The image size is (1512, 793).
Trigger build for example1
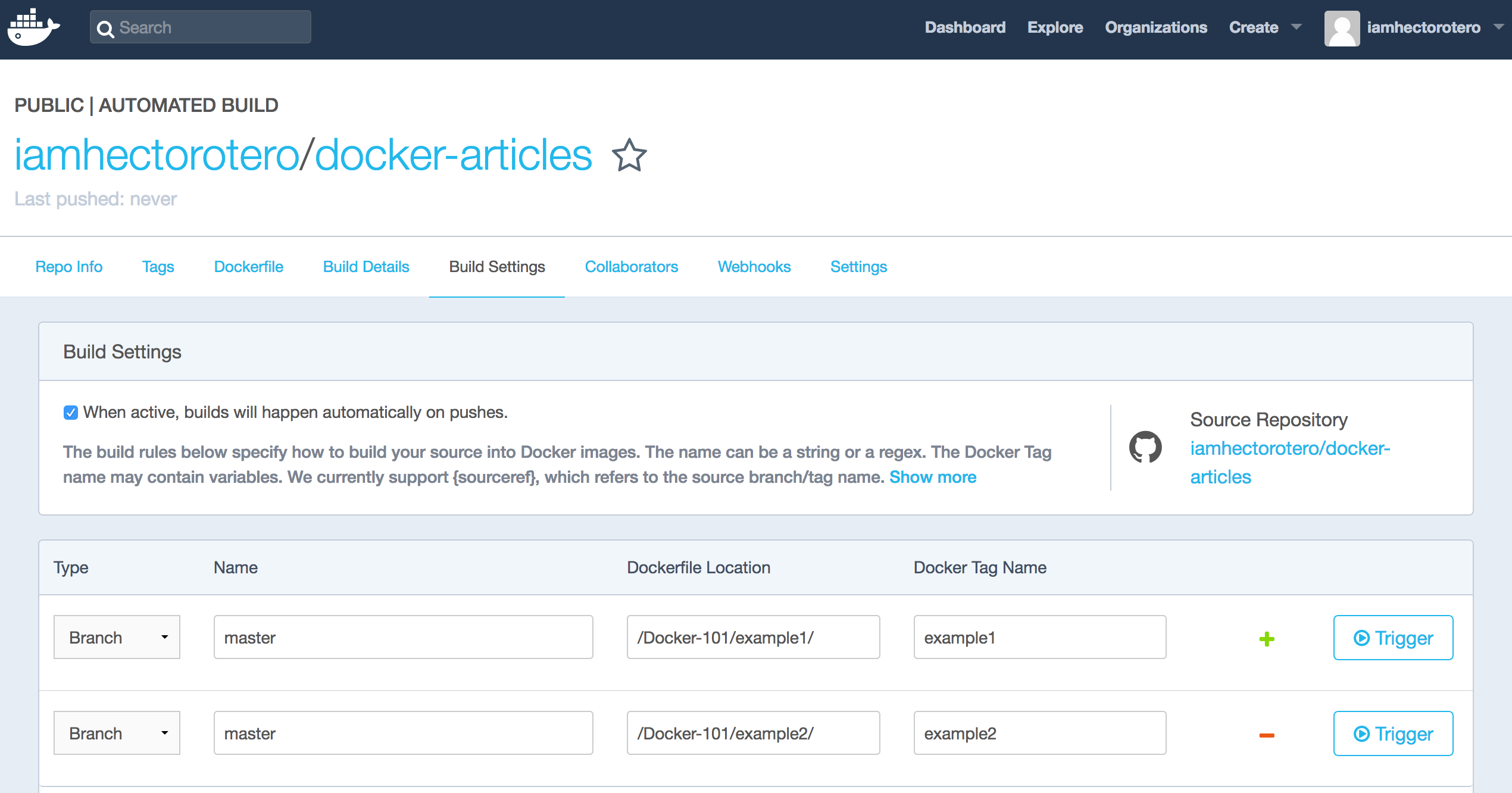[1393, 638]
